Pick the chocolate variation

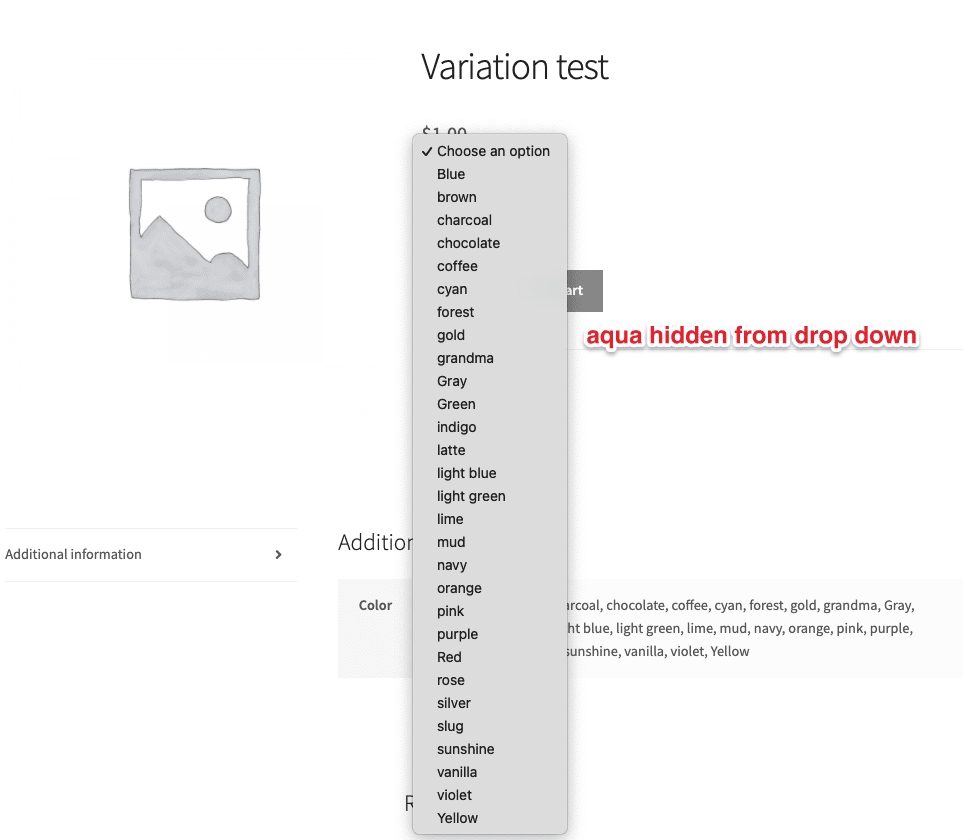468,243
